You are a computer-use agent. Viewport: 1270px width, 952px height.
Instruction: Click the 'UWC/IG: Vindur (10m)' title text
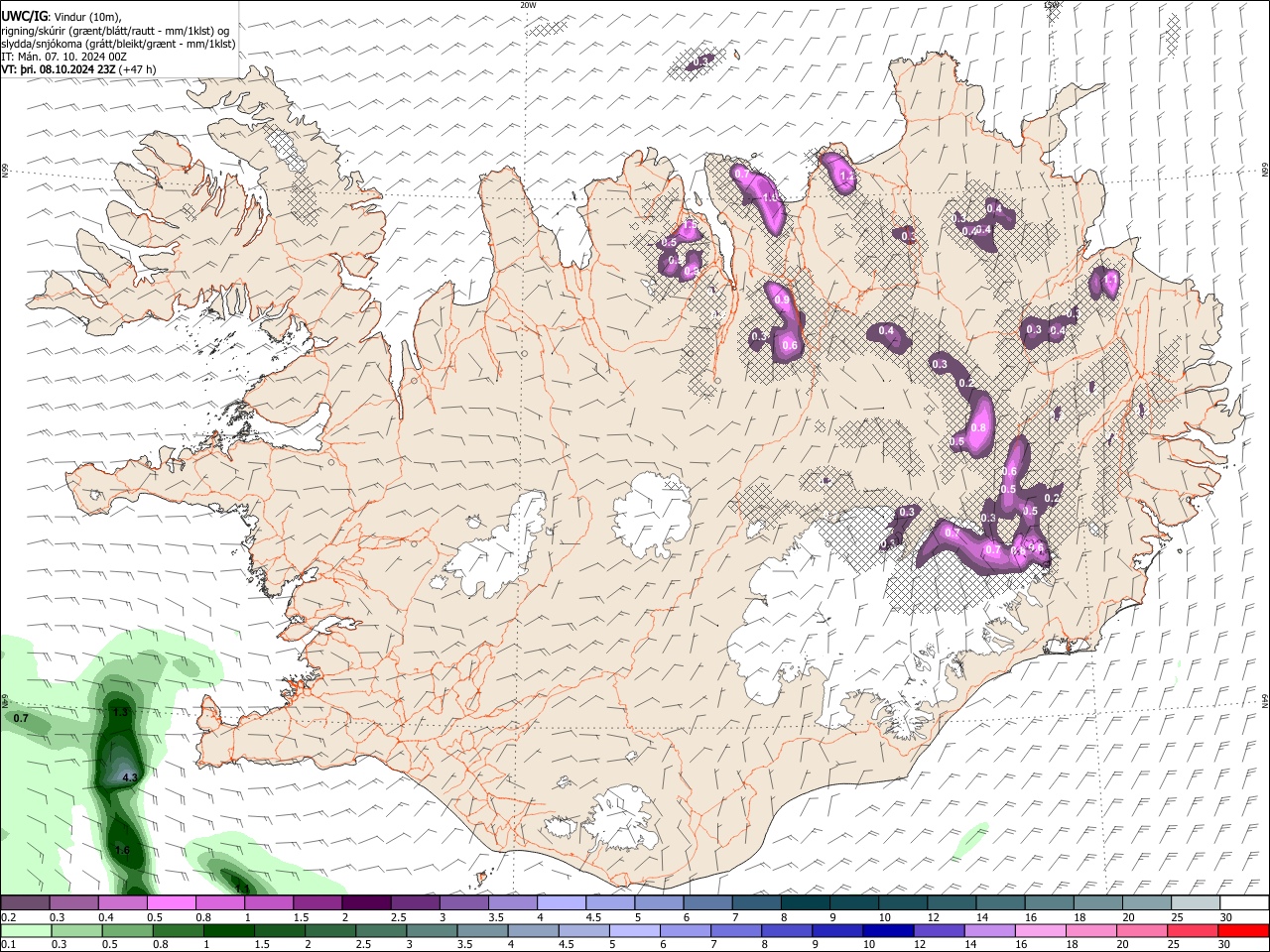(x=62, y=17)
